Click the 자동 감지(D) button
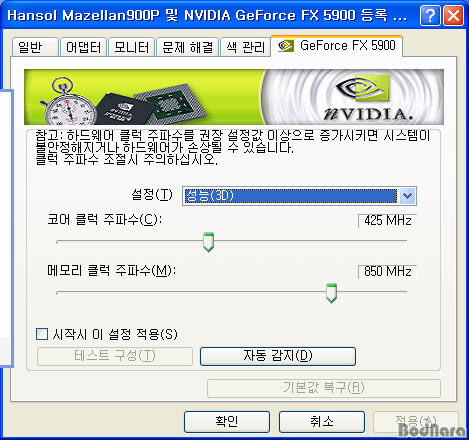Image resolution: width=469 pixels, height=440 pixels. (x=278, y=356)
